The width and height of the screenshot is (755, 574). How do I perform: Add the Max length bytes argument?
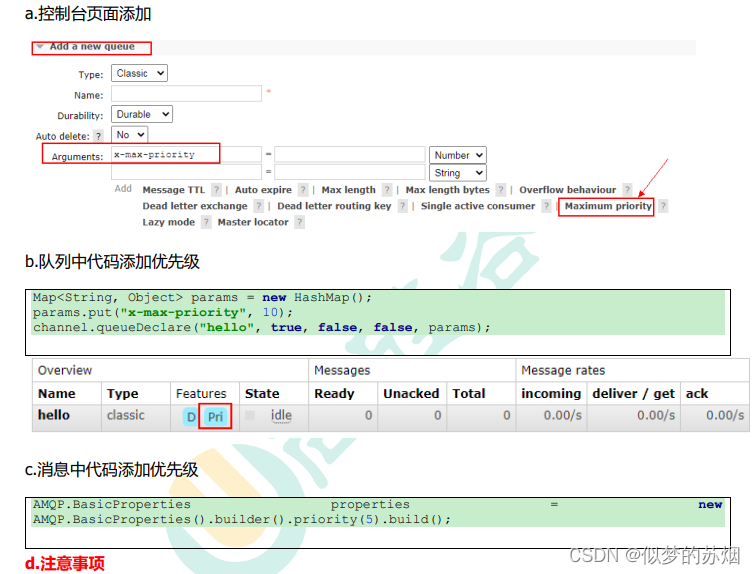click(447, 190)
